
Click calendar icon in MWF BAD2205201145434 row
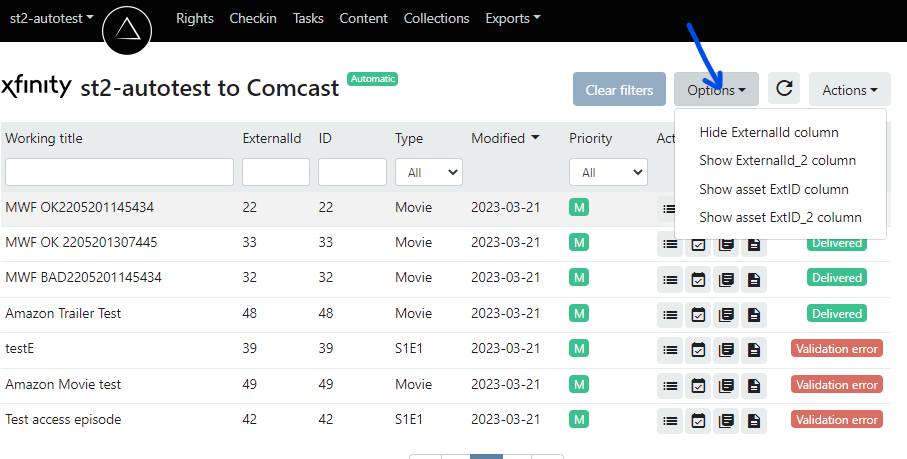(698, 278)
